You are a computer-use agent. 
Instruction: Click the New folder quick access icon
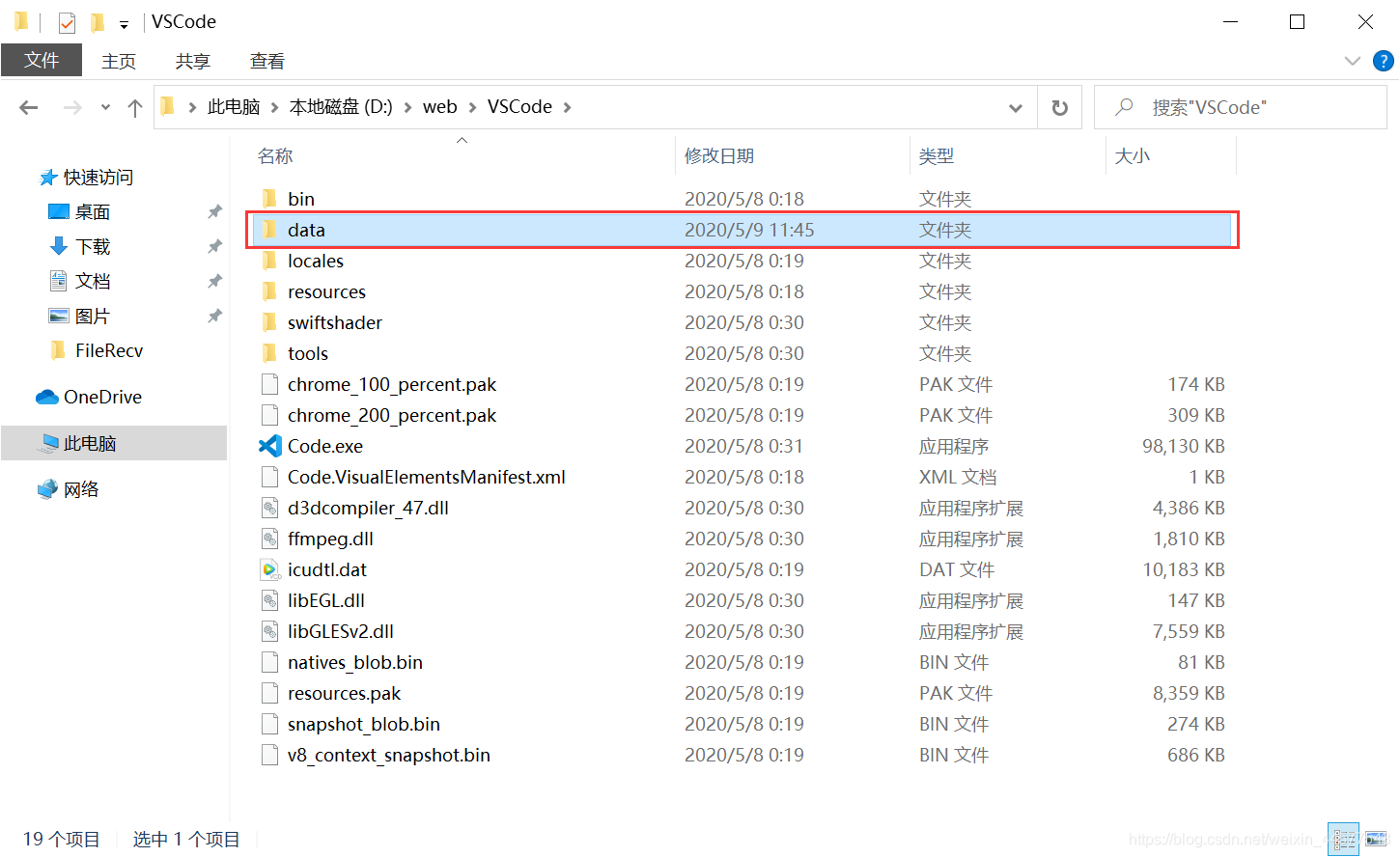click(x=97, y=21)
